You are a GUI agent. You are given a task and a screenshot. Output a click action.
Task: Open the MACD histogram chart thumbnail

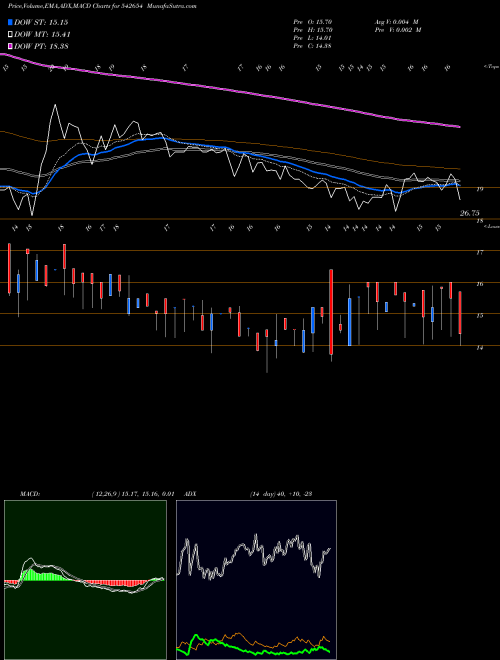click(x=85, y=580)
